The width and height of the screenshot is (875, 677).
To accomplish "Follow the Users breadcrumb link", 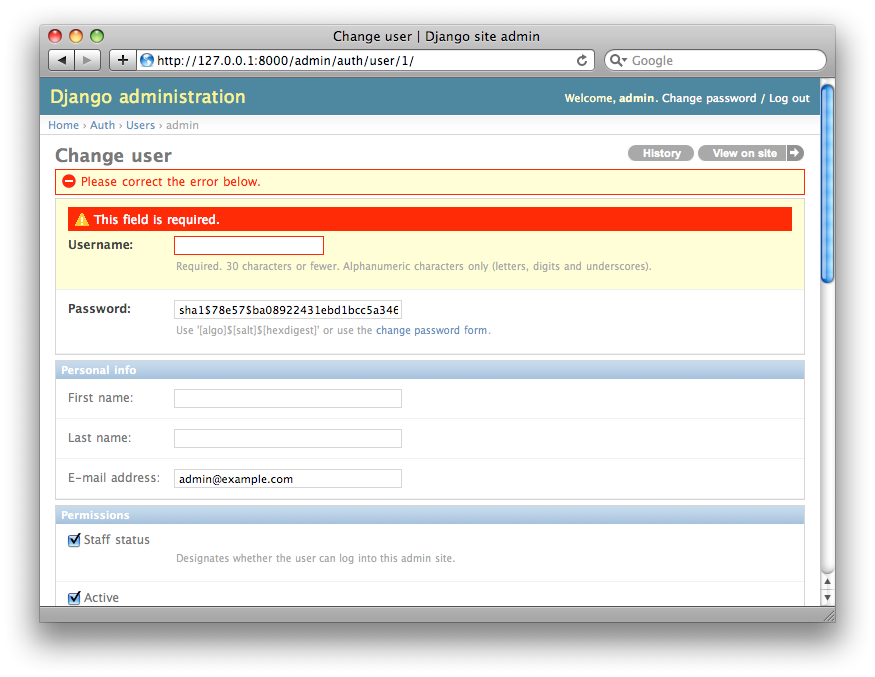I will (x=140, y=125).
